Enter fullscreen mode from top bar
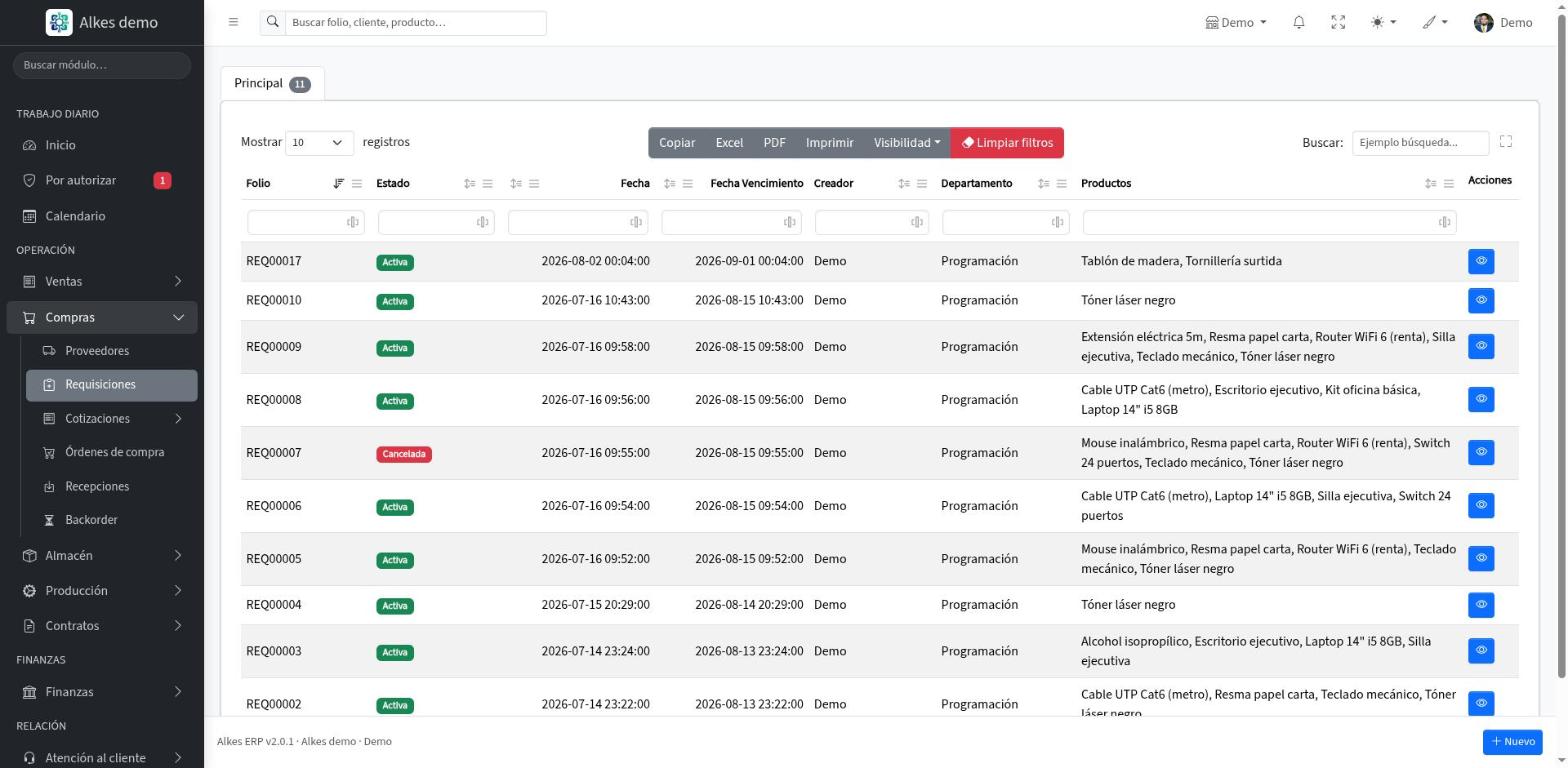The image size is (1568, 768). (x=1338, y=22)
